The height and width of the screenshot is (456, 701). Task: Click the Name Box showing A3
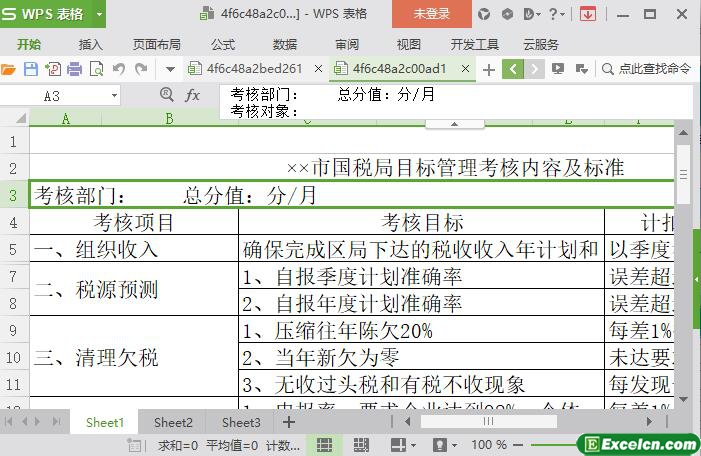[x=52, y=96]
